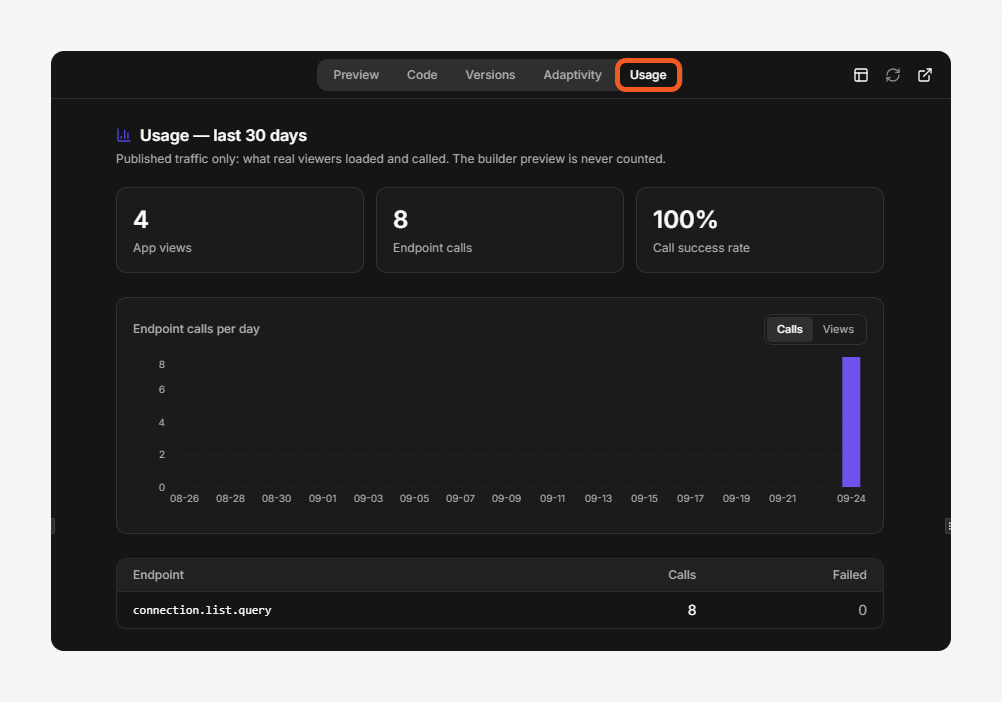
Task: Toggle chart to Views
Action: pos(838,329)
